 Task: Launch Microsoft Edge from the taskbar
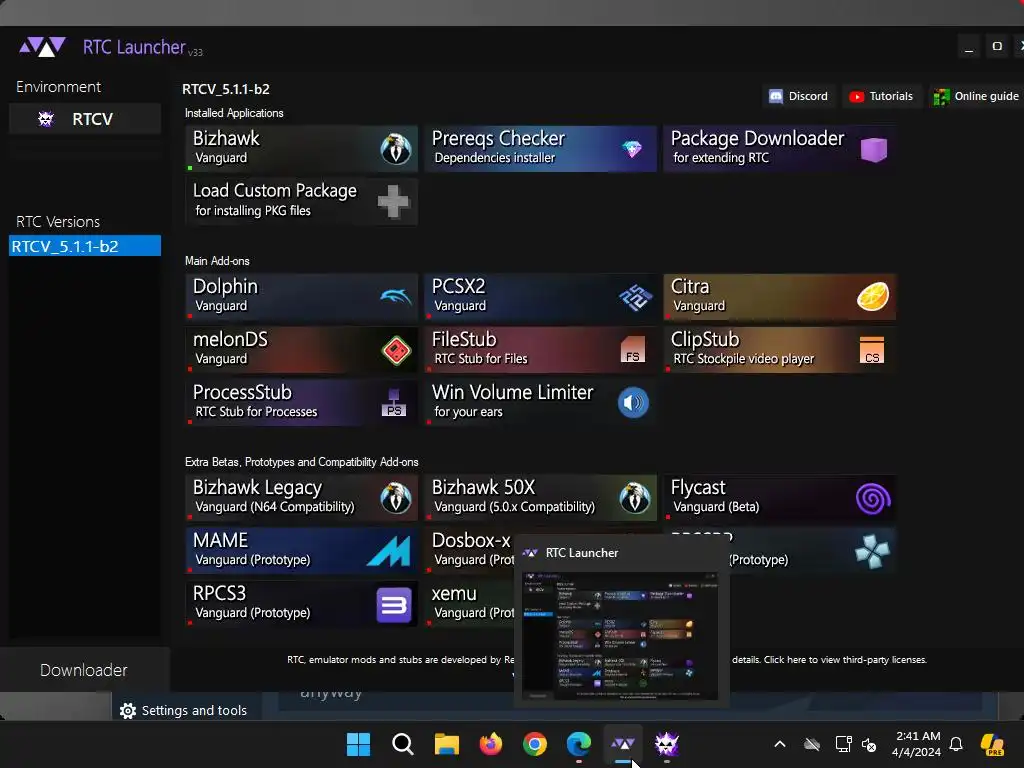[x=579, y=744]
